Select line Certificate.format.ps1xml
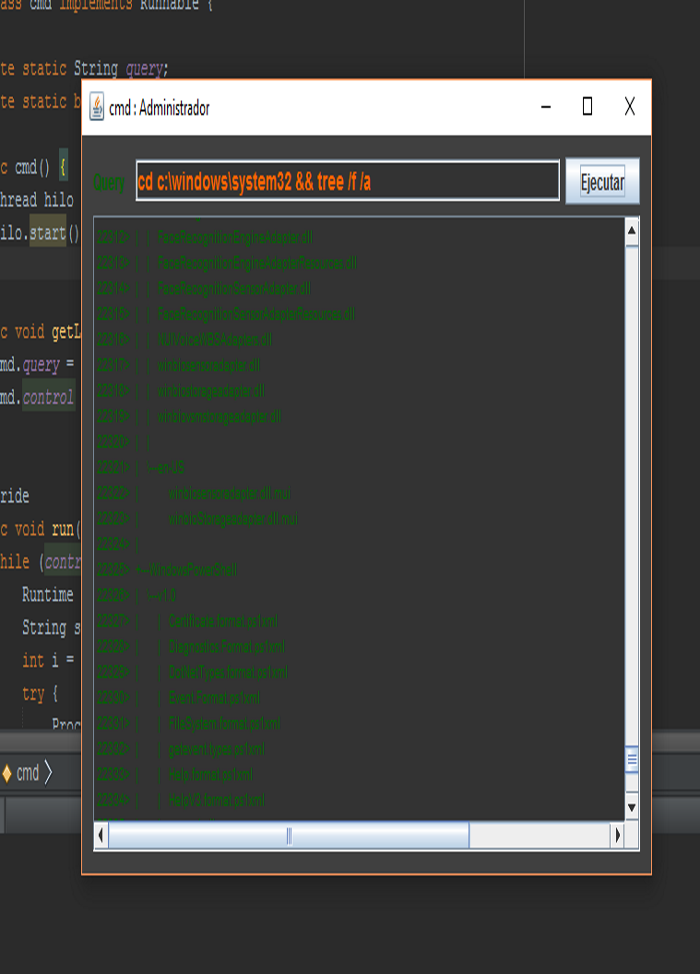The width and height of the screenshot is (700, 974). tap(223, 621)
